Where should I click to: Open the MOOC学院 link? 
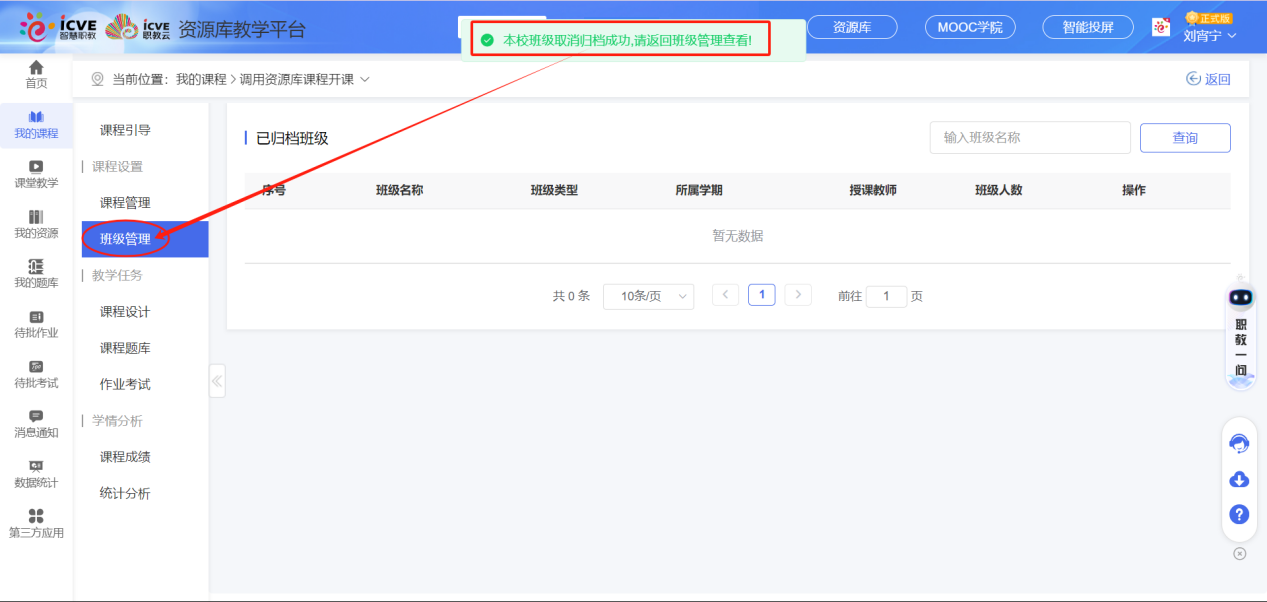968,27
